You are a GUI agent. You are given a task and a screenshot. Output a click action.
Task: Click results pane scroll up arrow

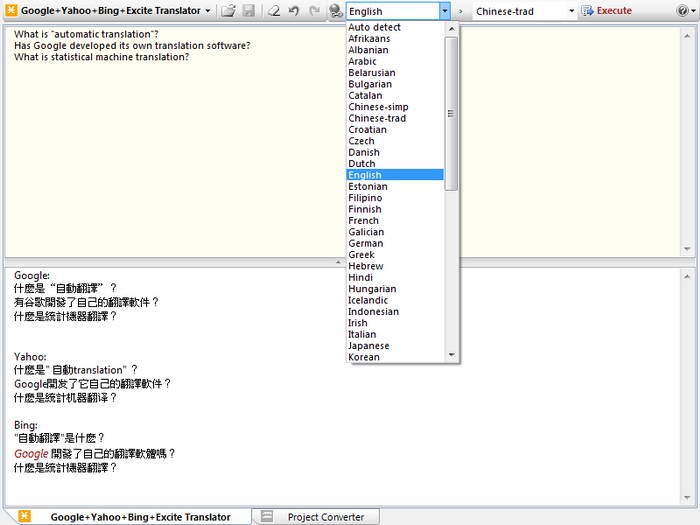687,277
